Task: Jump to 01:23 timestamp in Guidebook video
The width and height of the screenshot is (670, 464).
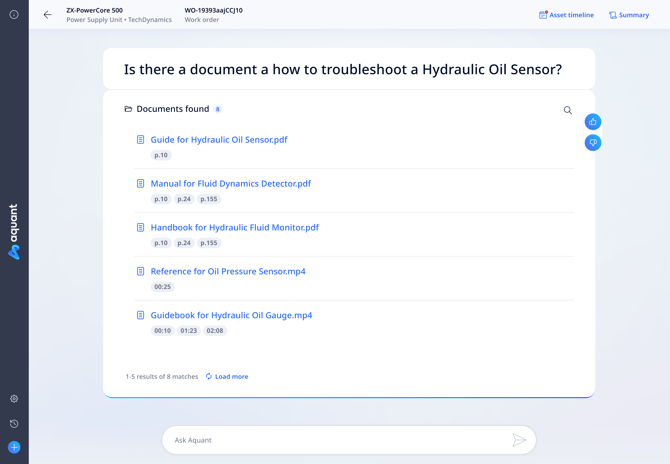Action: (x=189, y=331)
